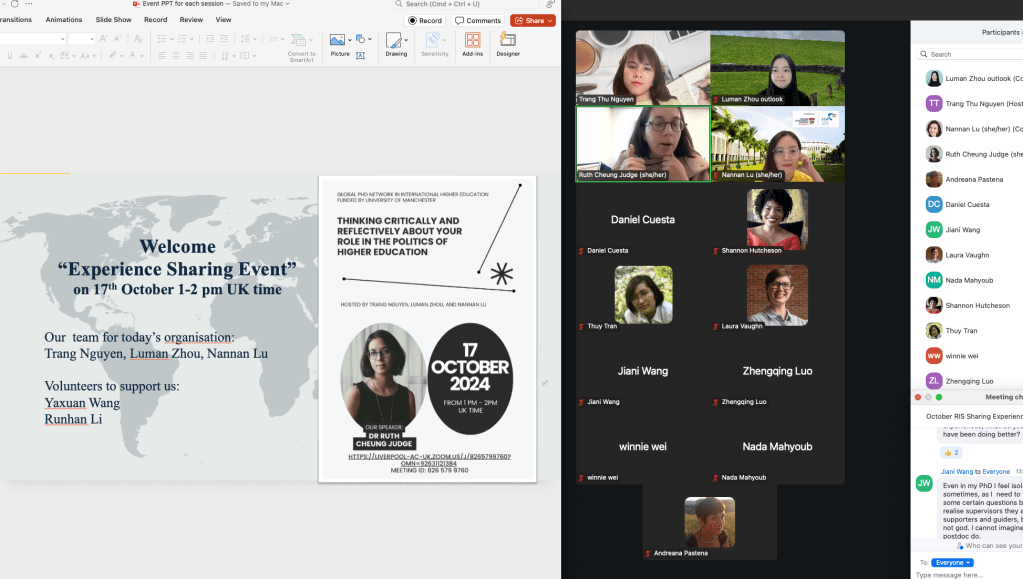
Task: Open the Animations ribbon tab
Action: point(64,19)
